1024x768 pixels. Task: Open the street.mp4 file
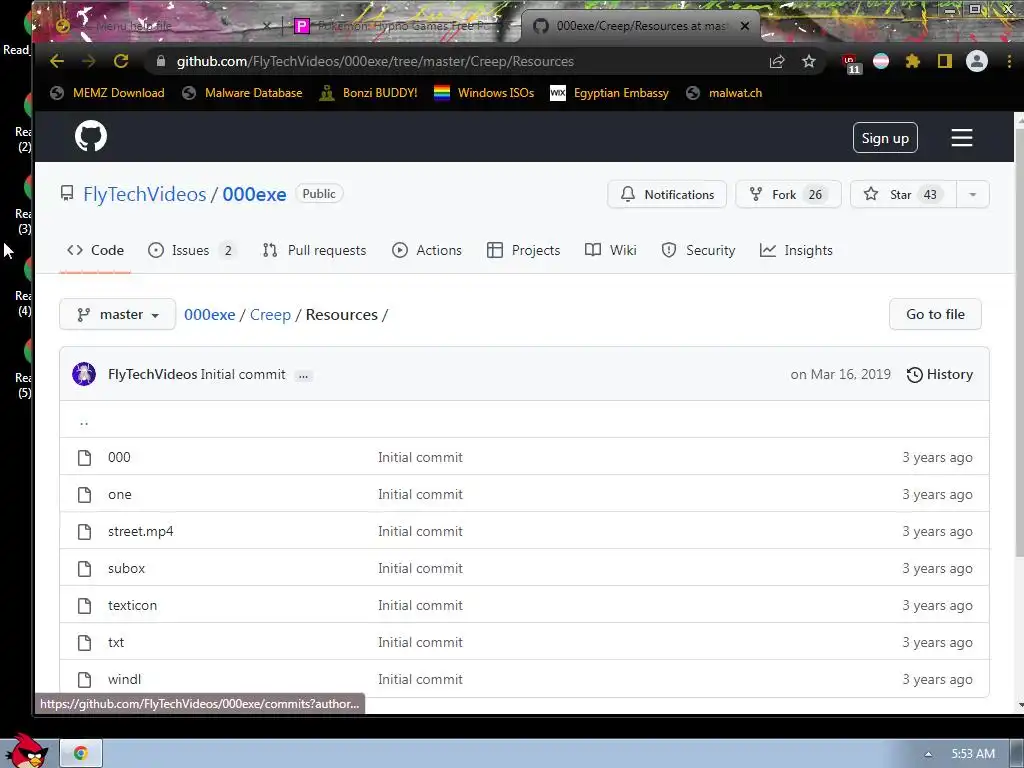(x=140, y=532)
